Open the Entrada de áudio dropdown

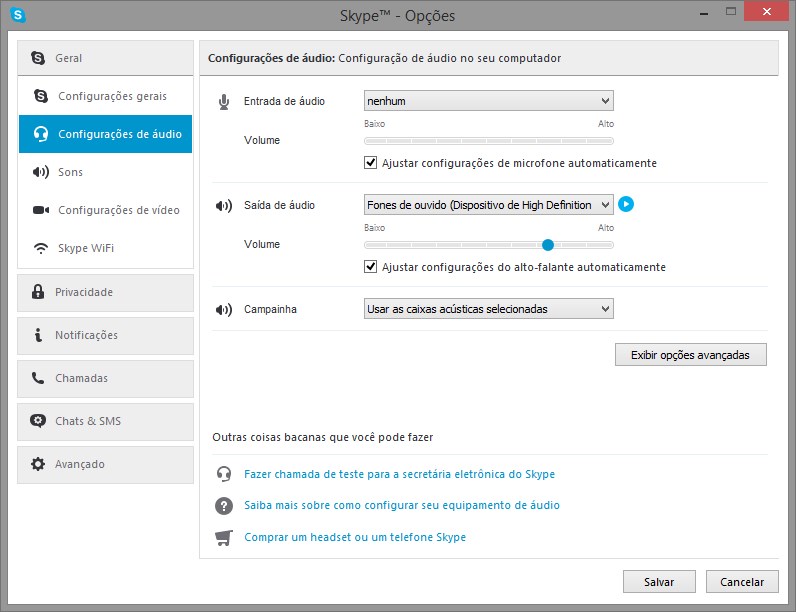(488, 100)
